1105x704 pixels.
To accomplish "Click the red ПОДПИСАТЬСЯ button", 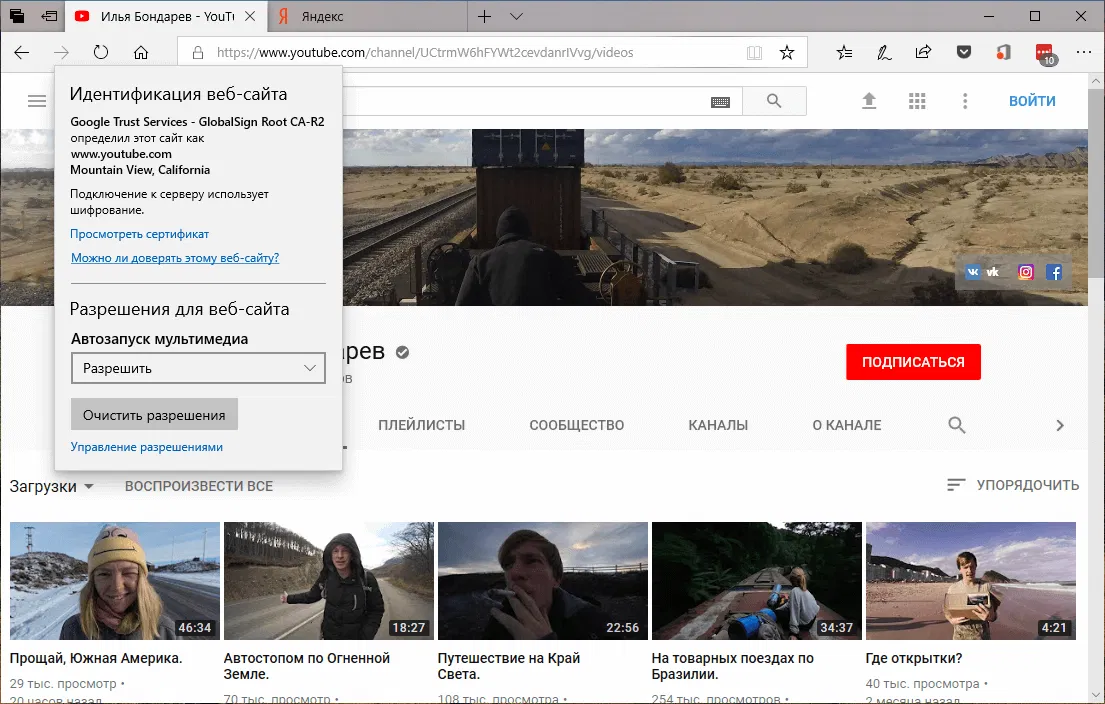I will (913, 362).
